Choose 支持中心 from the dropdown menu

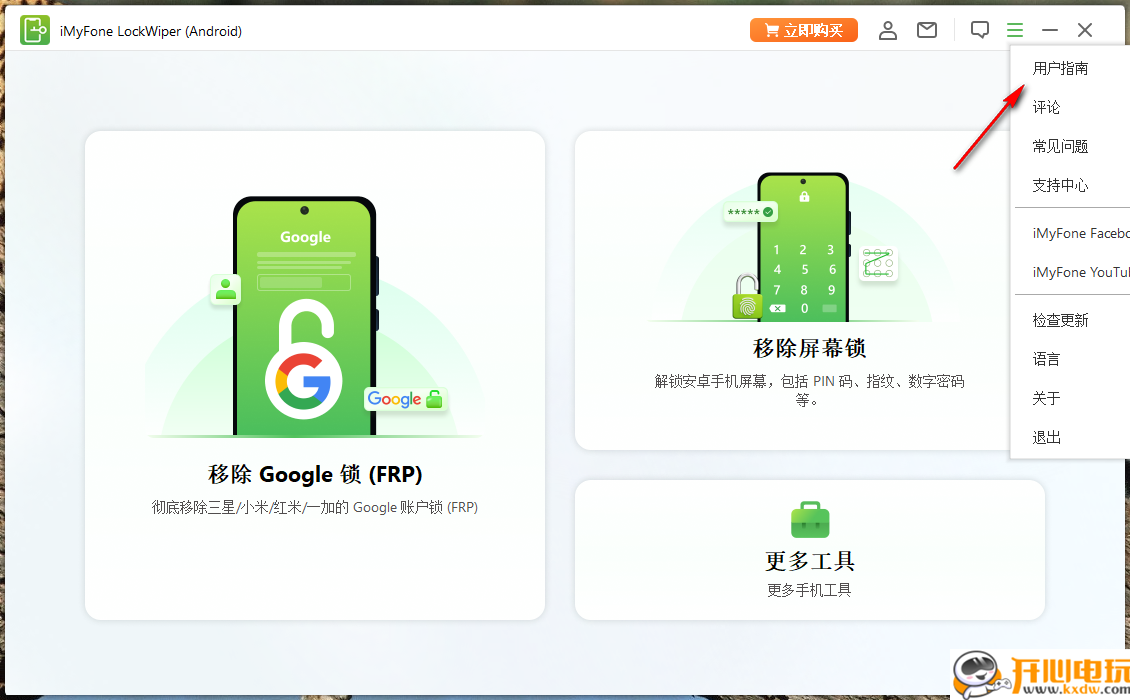(1060, 185)
